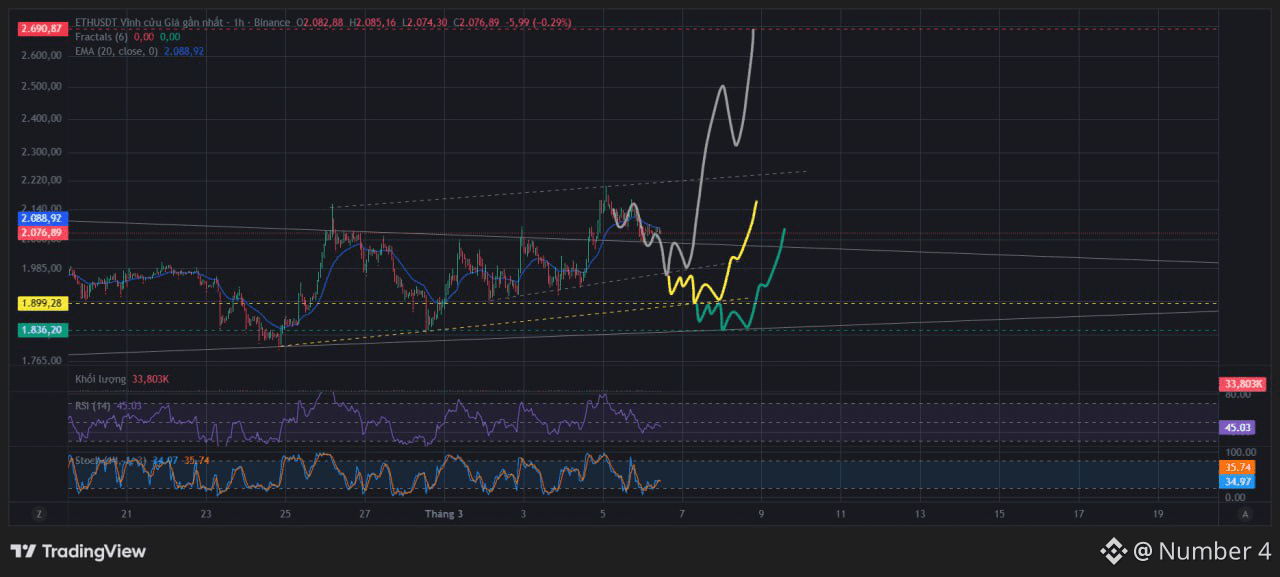
Task: Click the yellow 1.899,28 price axis label
Action: [41, 303]
